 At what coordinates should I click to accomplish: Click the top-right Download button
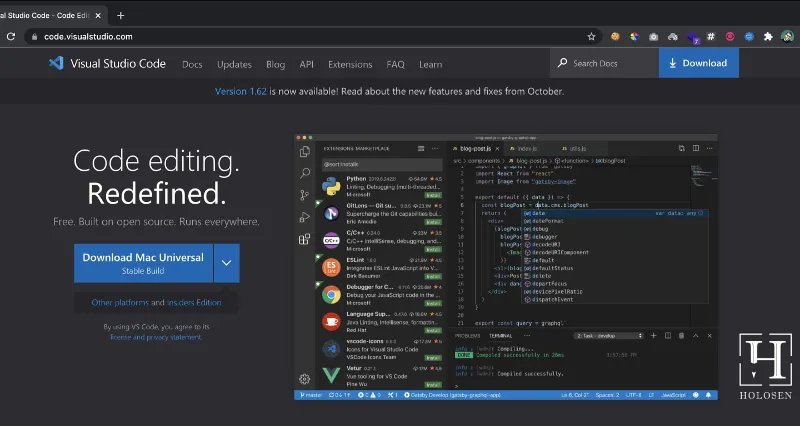pyautogui.click(x=698, y=63)
